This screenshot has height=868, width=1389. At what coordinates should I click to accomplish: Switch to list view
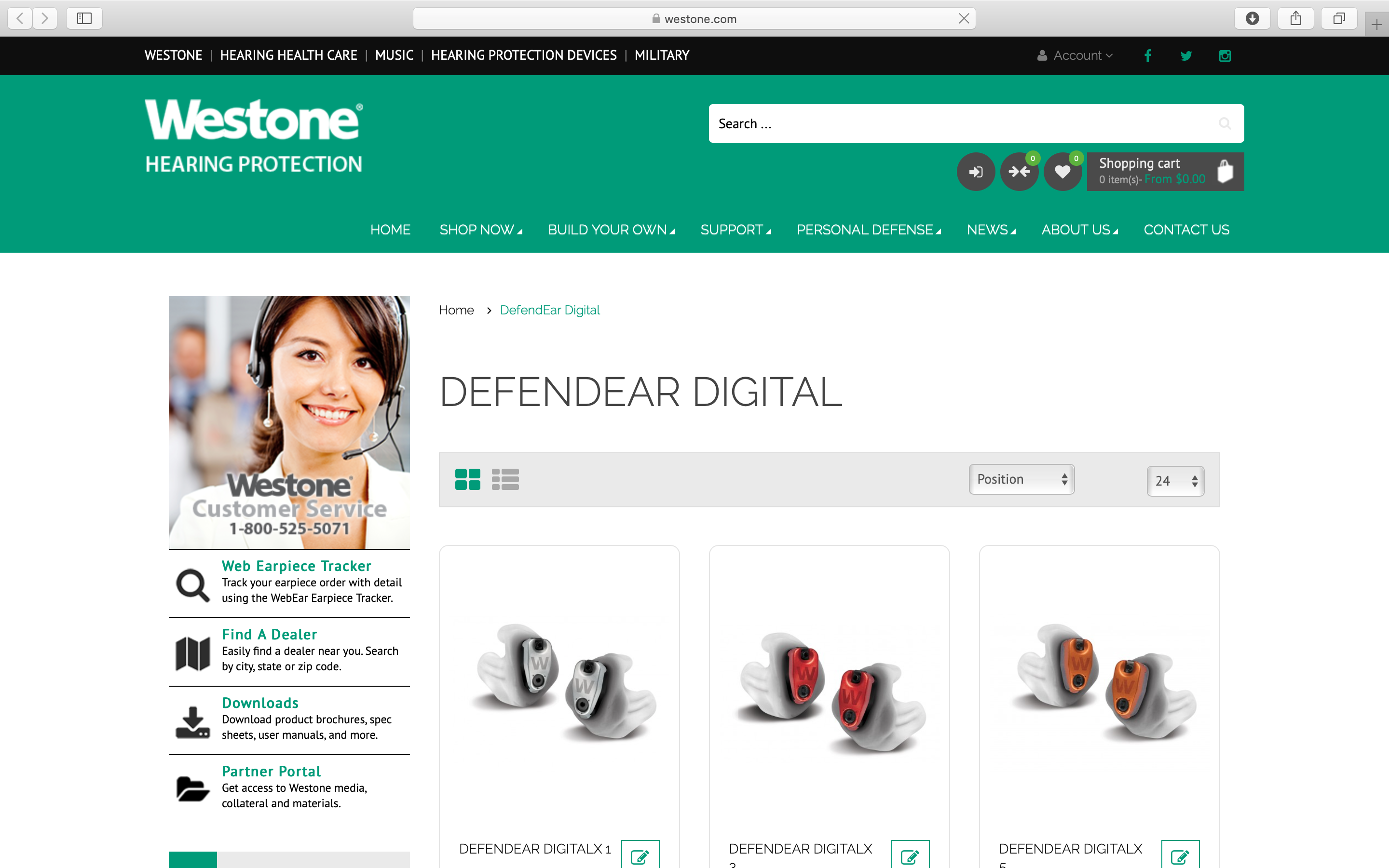pyautogui.click(x=505, y=479)
